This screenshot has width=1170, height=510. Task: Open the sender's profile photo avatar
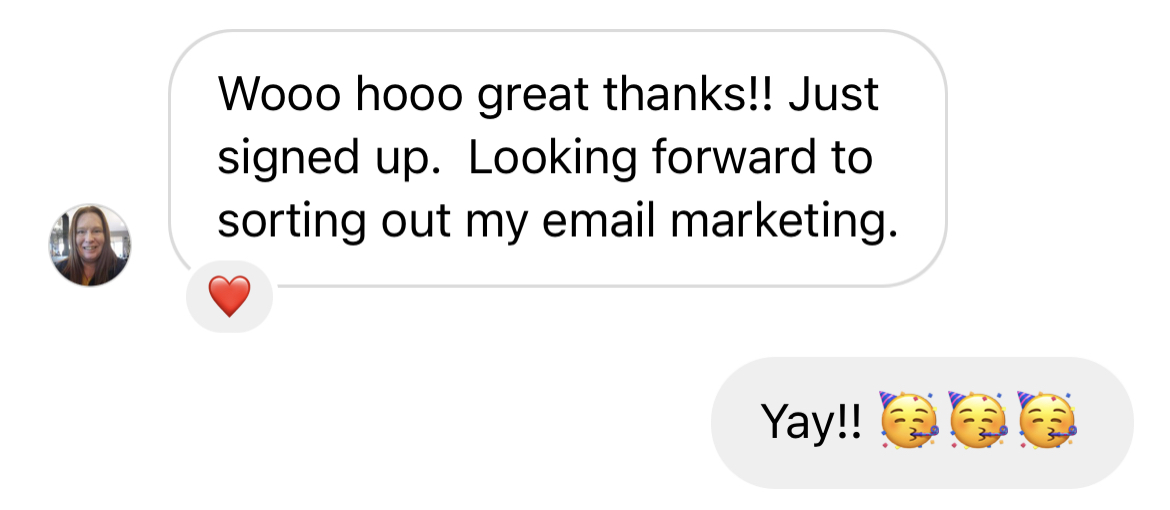click(x=90, y=245)
